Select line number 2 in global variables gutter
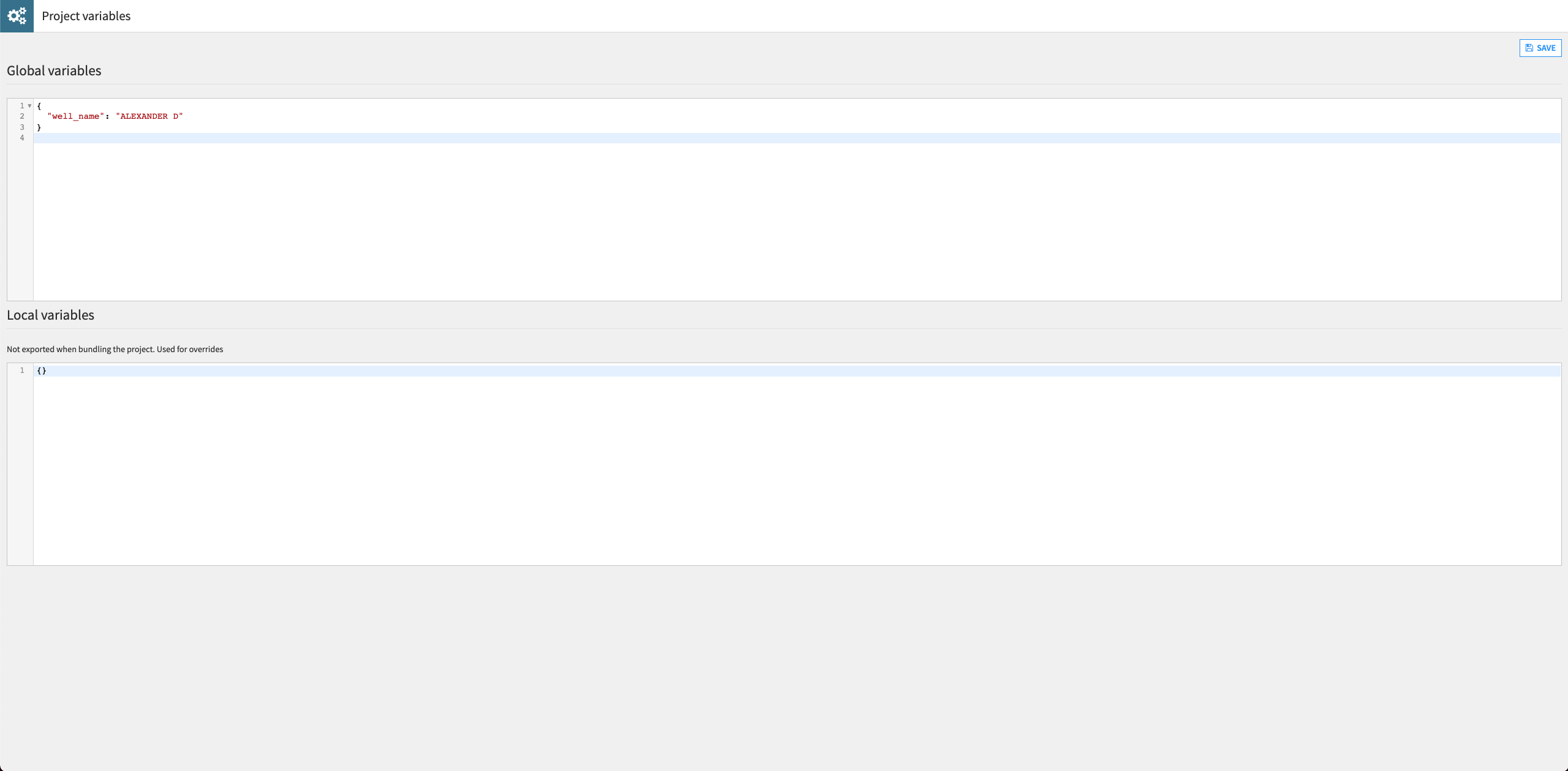1568x771 pixels. pos(21,116)
